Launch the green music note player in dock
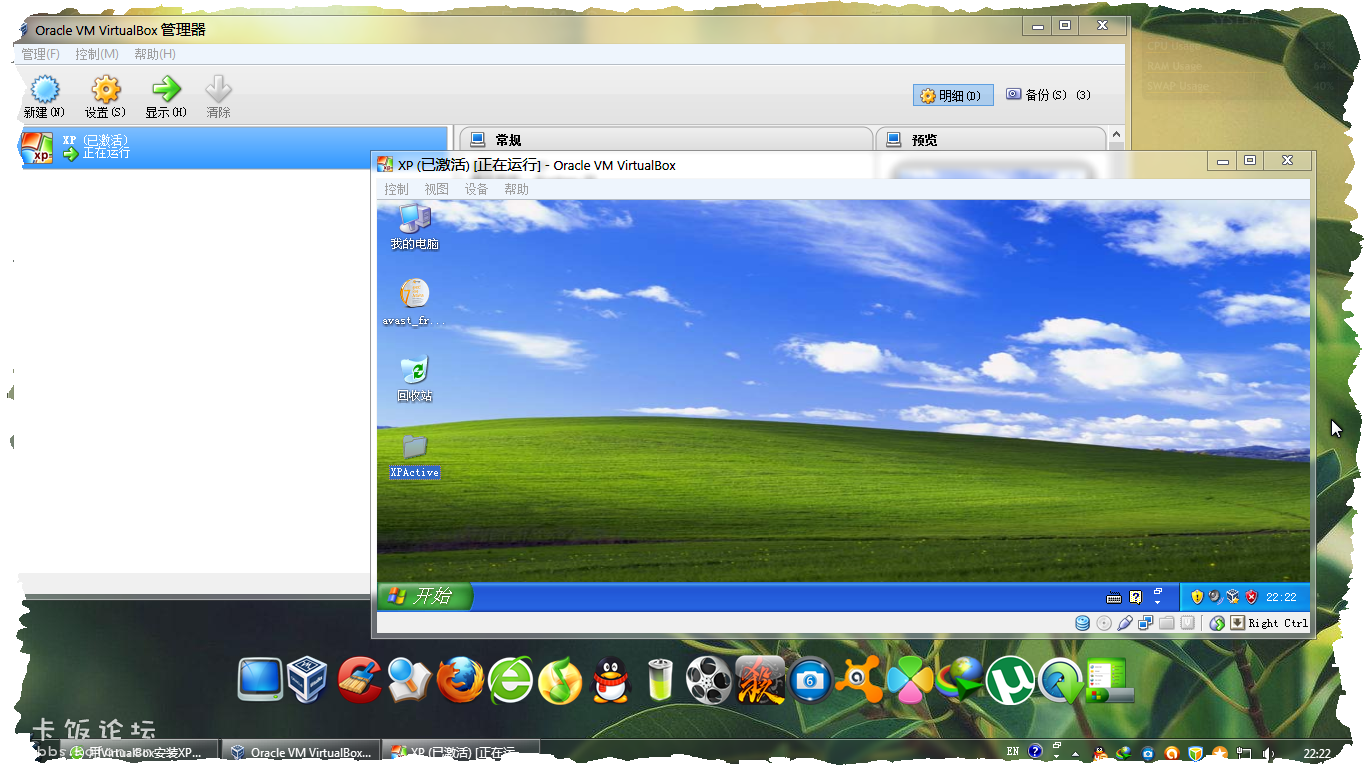The height and width of the screenshot is (768, 1366). 560,681
